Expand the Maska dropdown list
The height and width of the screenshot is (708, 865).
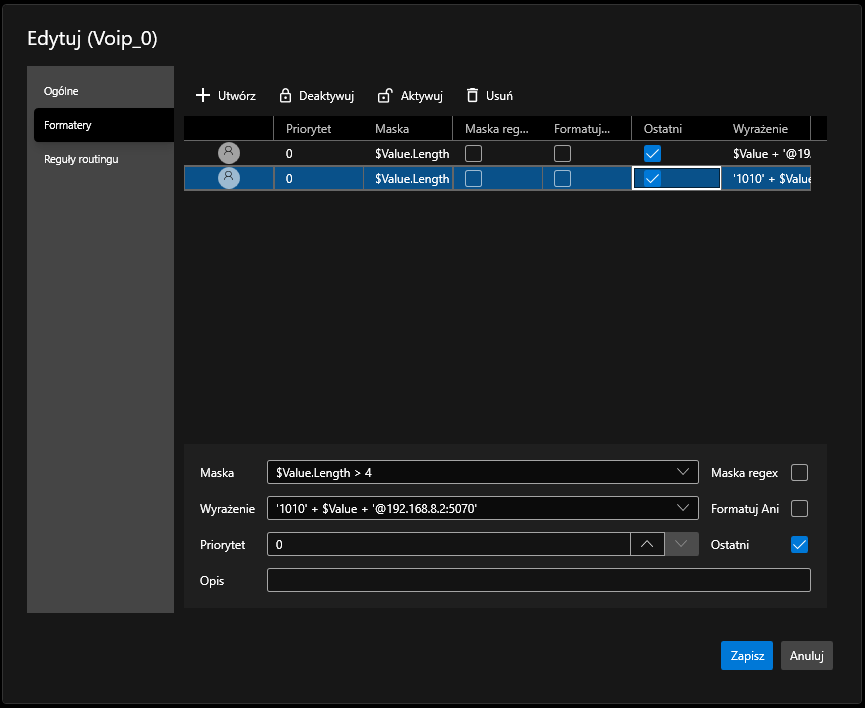pos(684,472)
